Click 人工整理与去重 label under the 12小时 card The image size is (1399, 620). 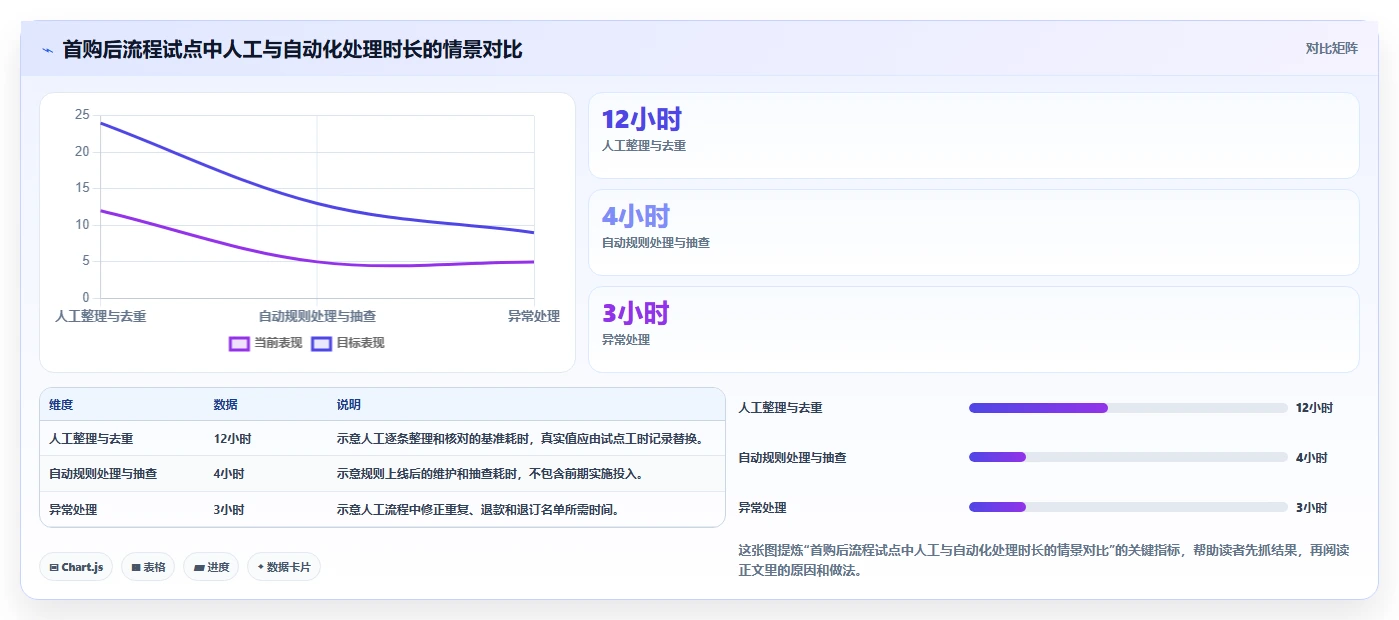644,146
